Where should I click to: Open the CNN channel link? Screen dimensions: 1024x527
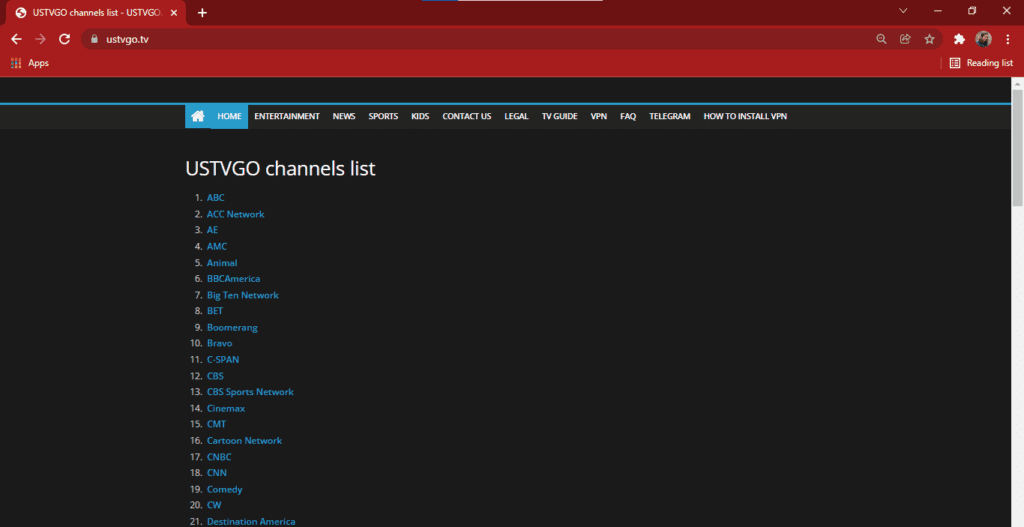pyautogui.click(x=217, y=472)
